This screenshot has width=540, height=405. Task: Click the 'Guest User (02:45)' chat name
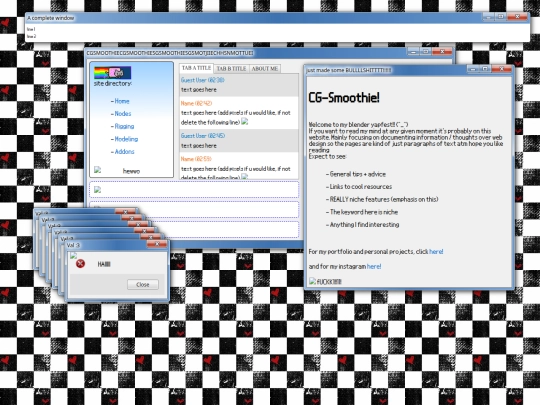[x=203, y=136]
